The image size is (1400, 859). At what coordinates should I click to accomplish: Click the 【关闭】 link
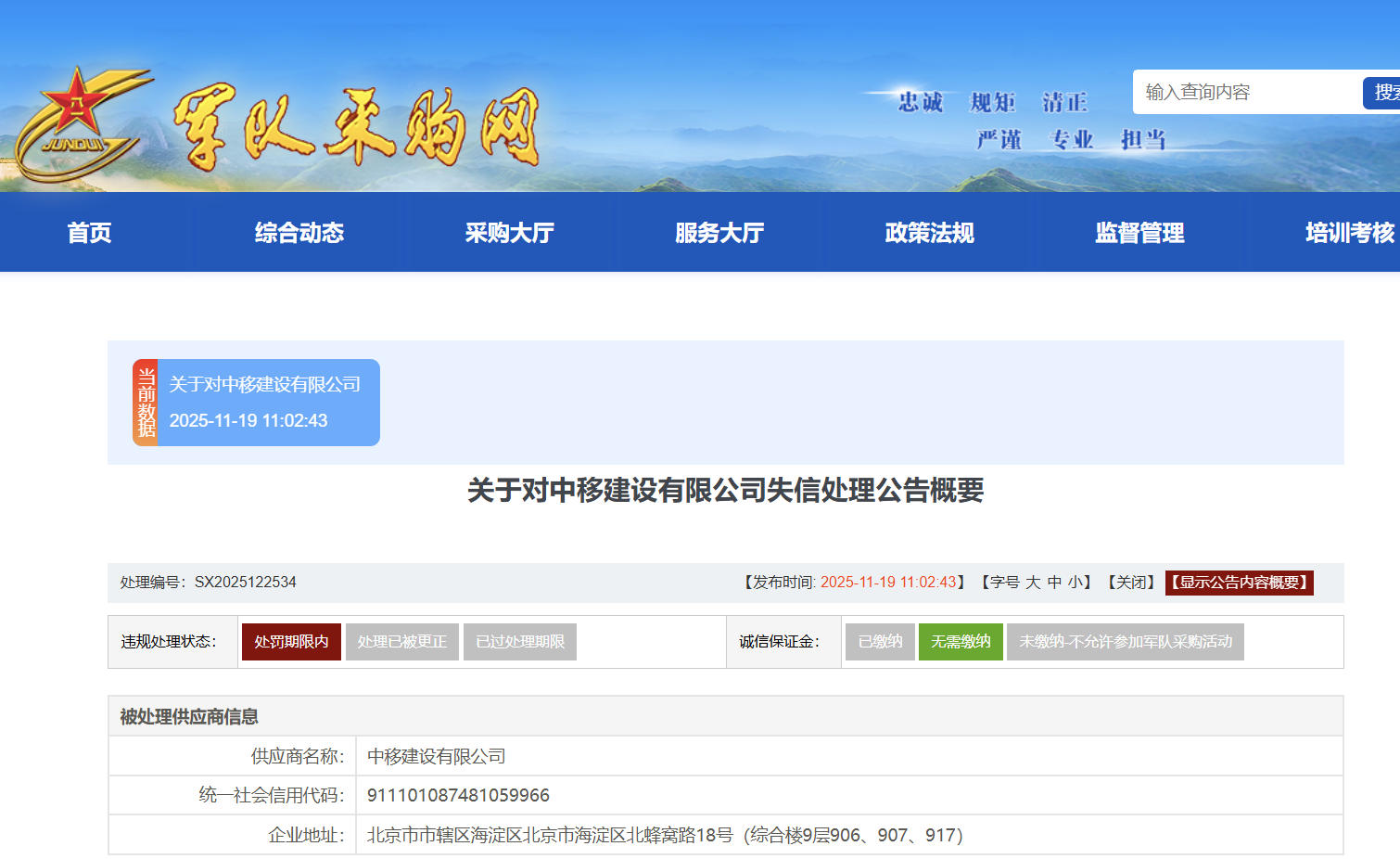[1131, 583]
